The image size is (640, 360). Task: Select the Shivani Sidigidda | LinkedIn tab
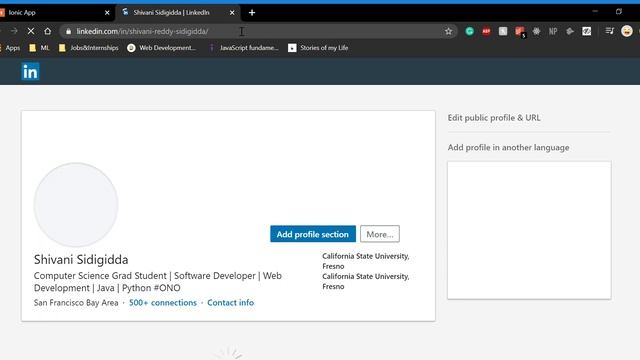[x=178, y=13]
